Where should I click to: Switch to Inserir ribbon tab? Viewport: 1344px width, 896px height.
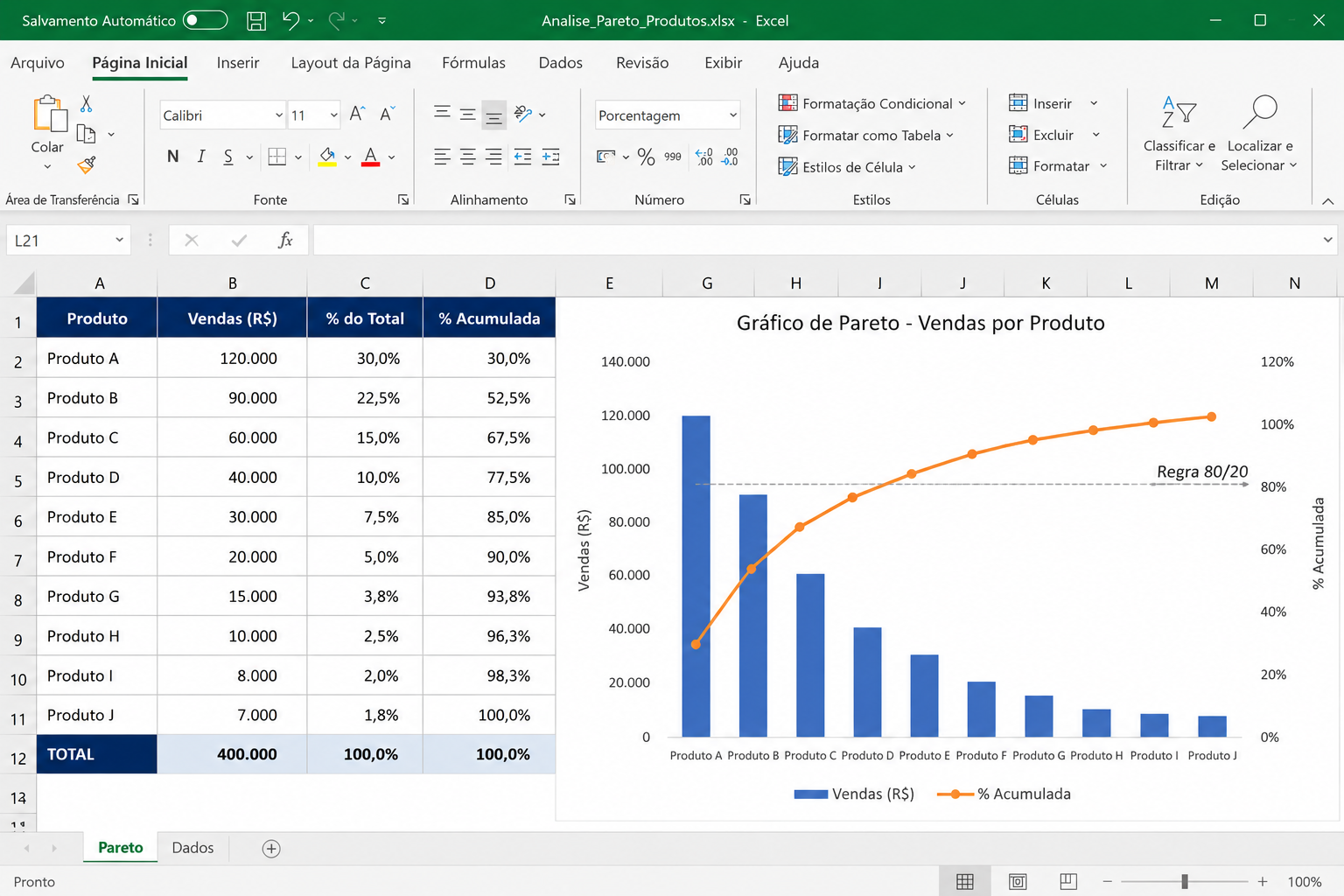tap(238, 63)
